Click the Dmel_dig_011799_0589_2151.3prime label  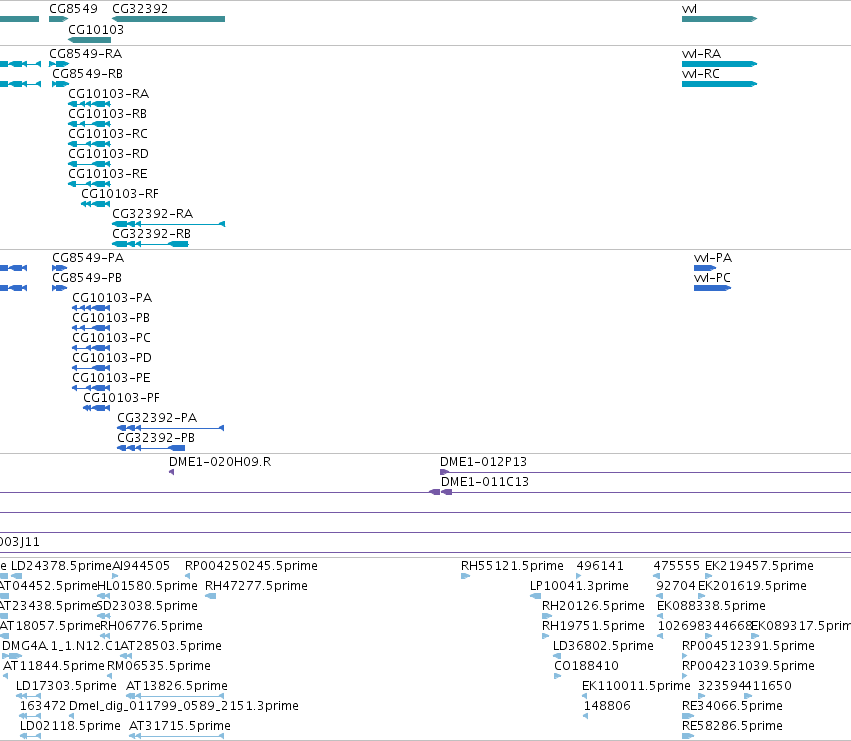point(184,706)
